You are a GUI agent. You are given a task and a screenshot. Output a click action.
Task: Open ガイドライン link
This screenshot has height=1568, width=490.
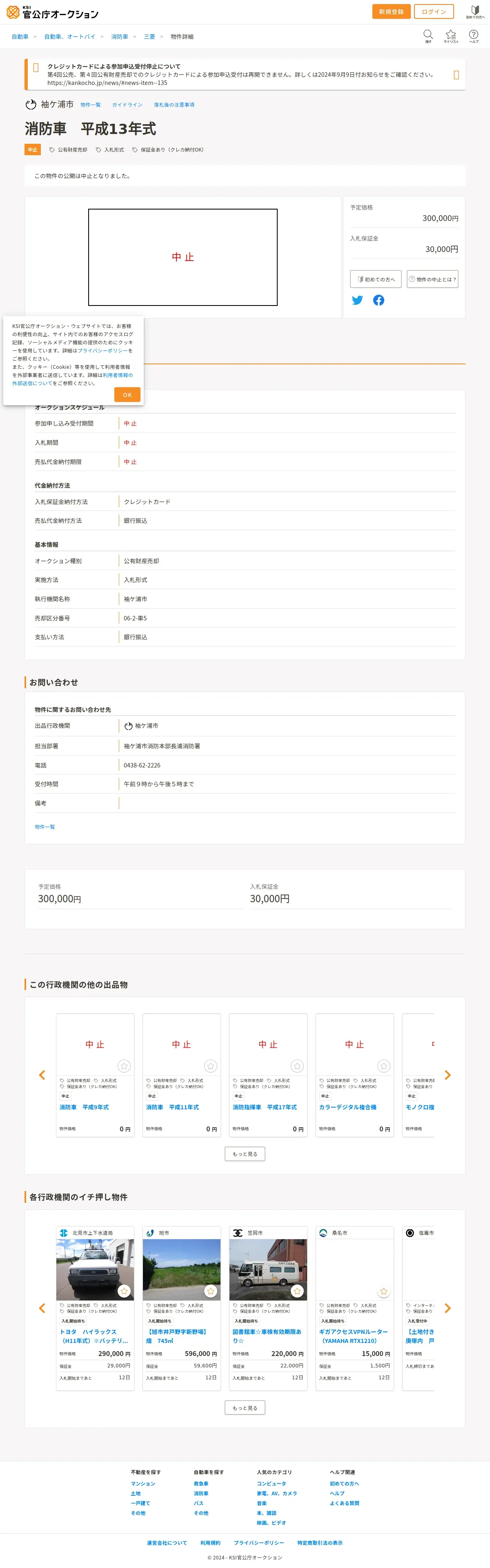pyautogui.click(x=127, y=105)
